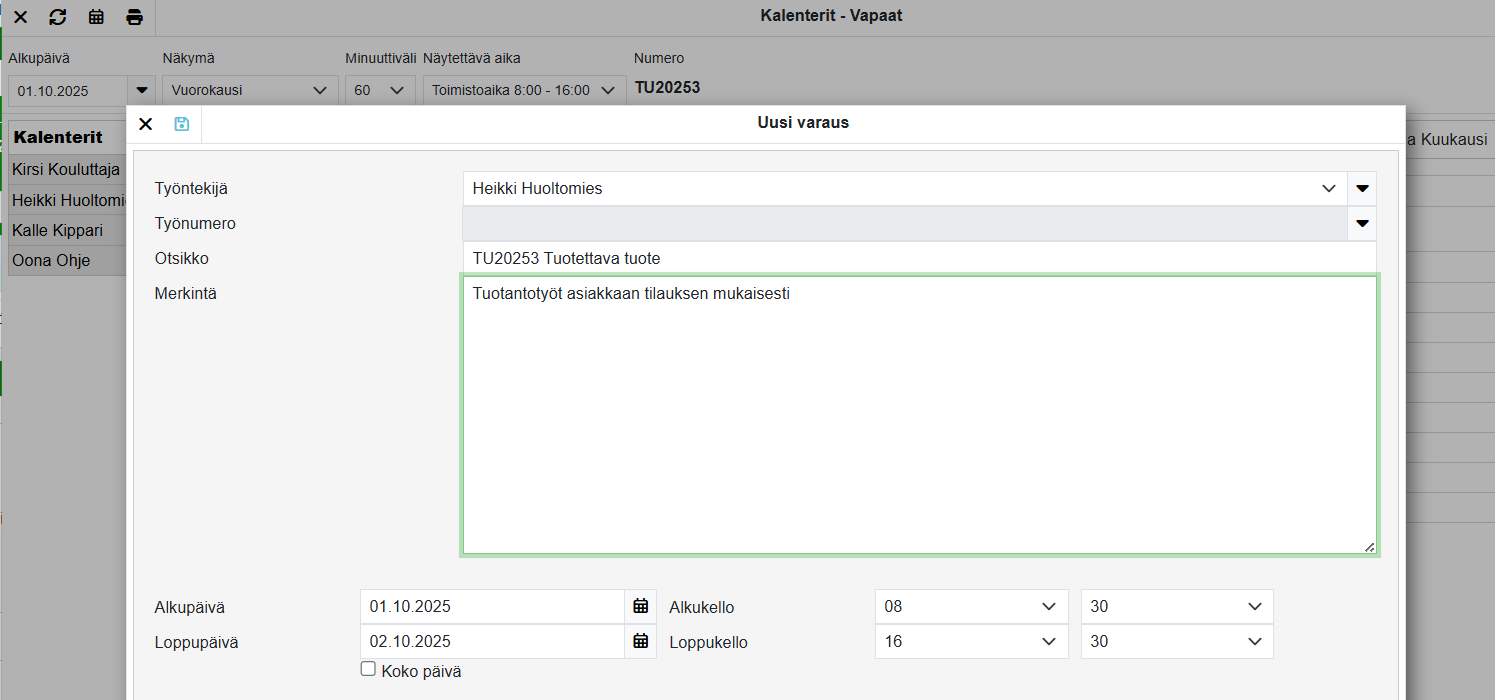The image size is (1495, 700).
Task: Open date picker for Loppupäivä in dialog
Action: tap(641, 641)
